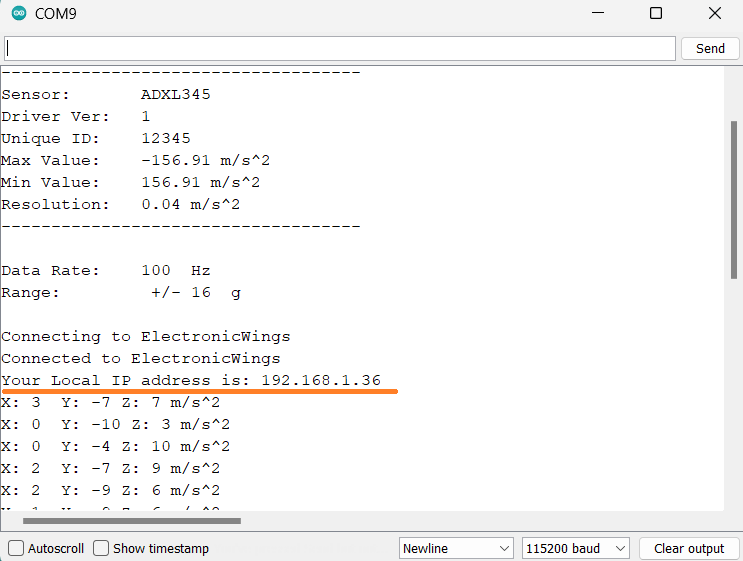The height and width of the screenshot is (561, 743).
Task: Click the Clear output button
Action: [689, 548]
